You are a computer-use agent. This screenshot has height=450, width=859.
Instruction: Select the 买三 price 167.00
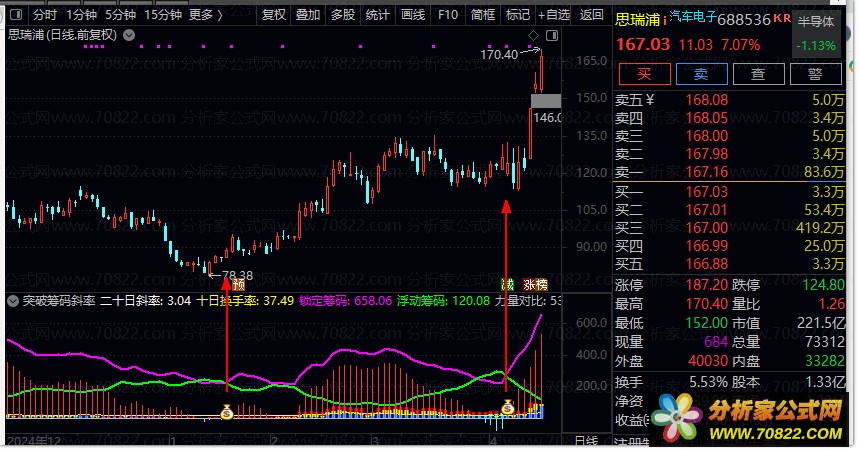click(x=707, y=228)
